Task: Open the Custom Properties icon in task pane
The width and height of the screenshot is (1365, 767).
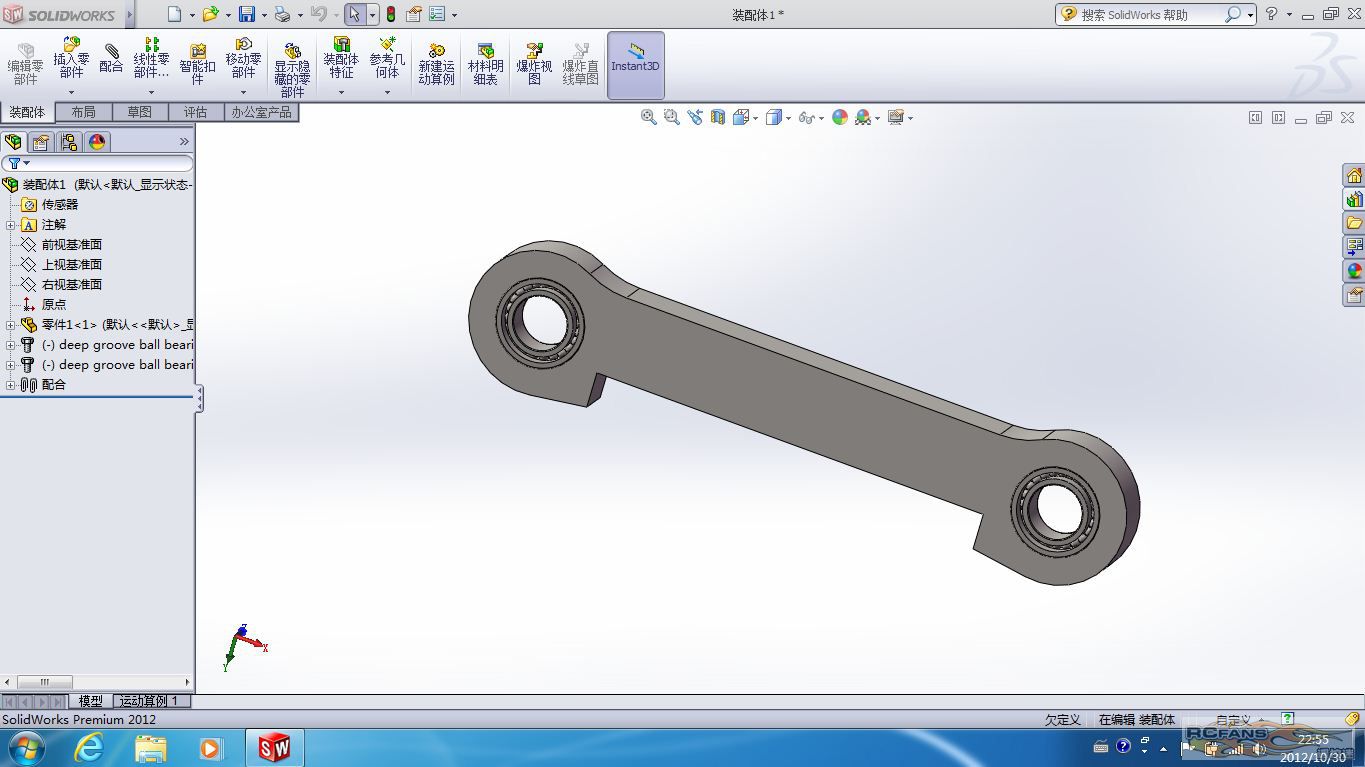Action: [1354, 295]
